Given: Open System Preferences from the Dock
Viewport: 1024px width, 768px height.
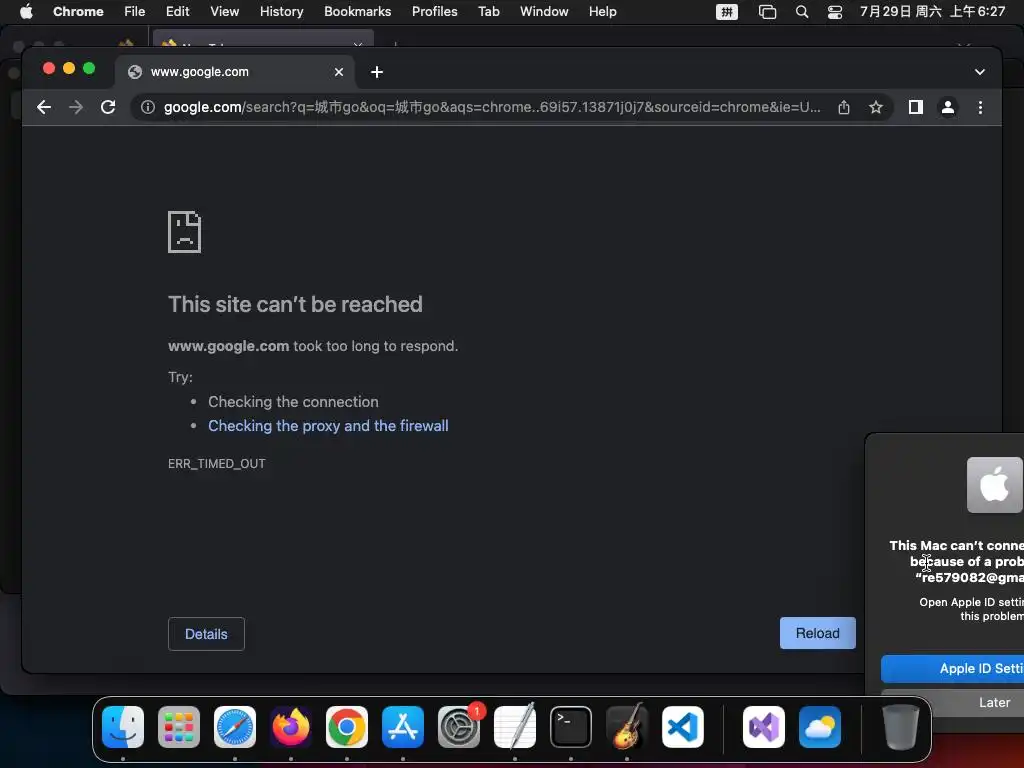Looking at the screenshot, I should tap(458, 727).
